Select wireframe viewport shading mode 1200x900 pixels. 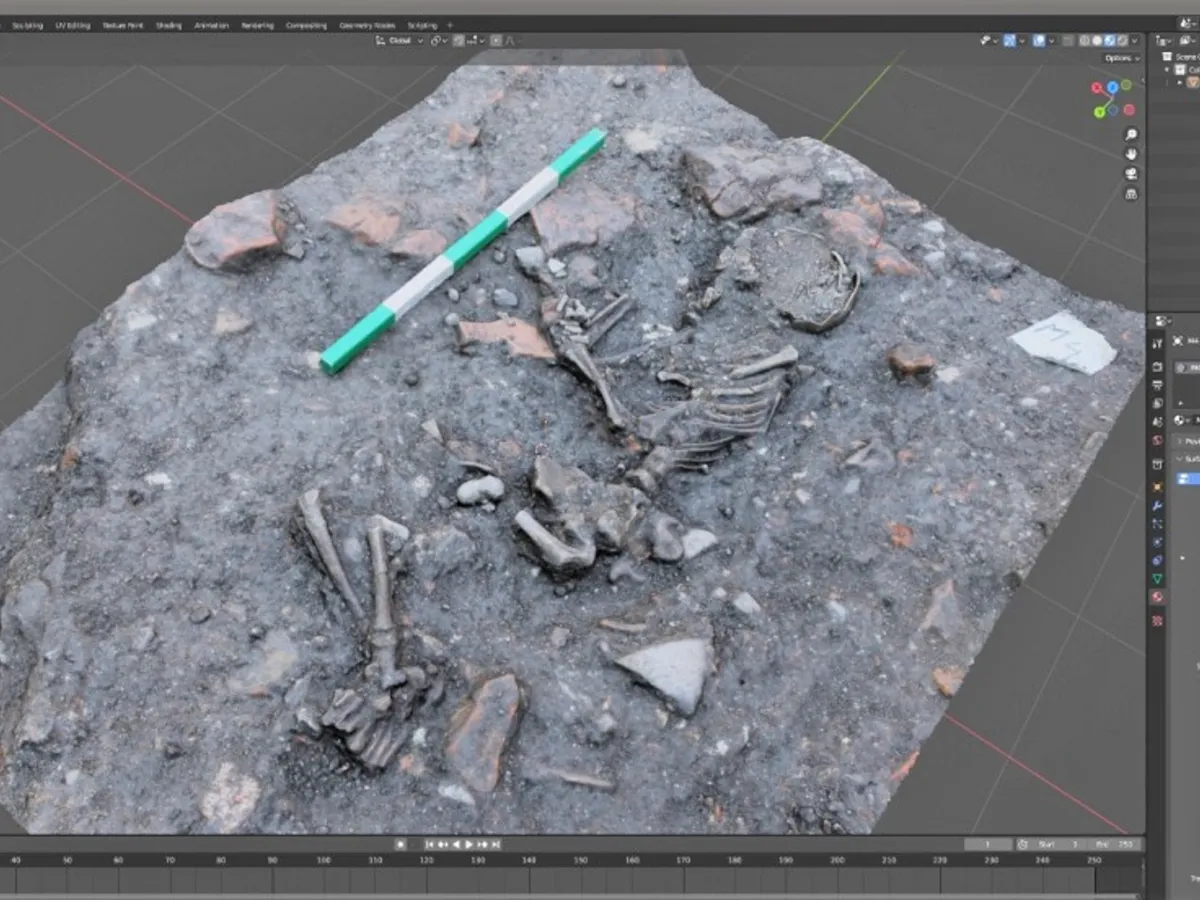pyautogui.click(x=1083, y=40)
